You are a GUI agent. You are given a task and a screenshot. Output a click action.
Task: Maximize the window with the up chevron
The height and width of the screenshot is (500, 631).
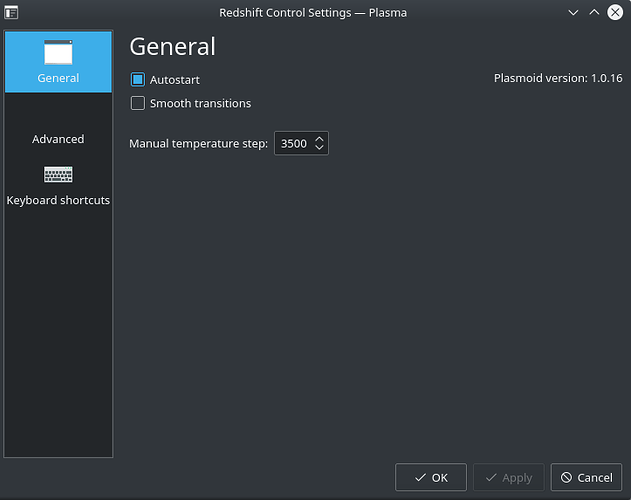(x=594, y=12)
